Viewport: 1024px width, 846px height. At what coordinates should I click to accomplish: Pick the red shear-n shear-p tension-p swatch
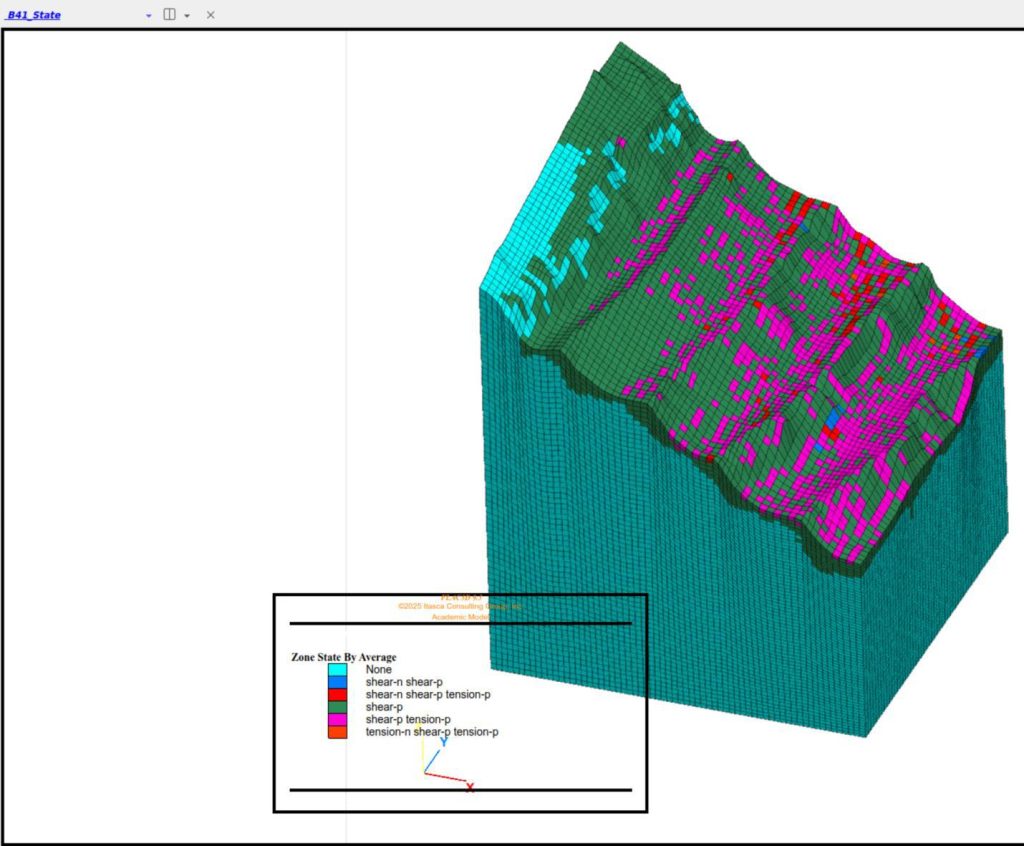tap(337, 694)
